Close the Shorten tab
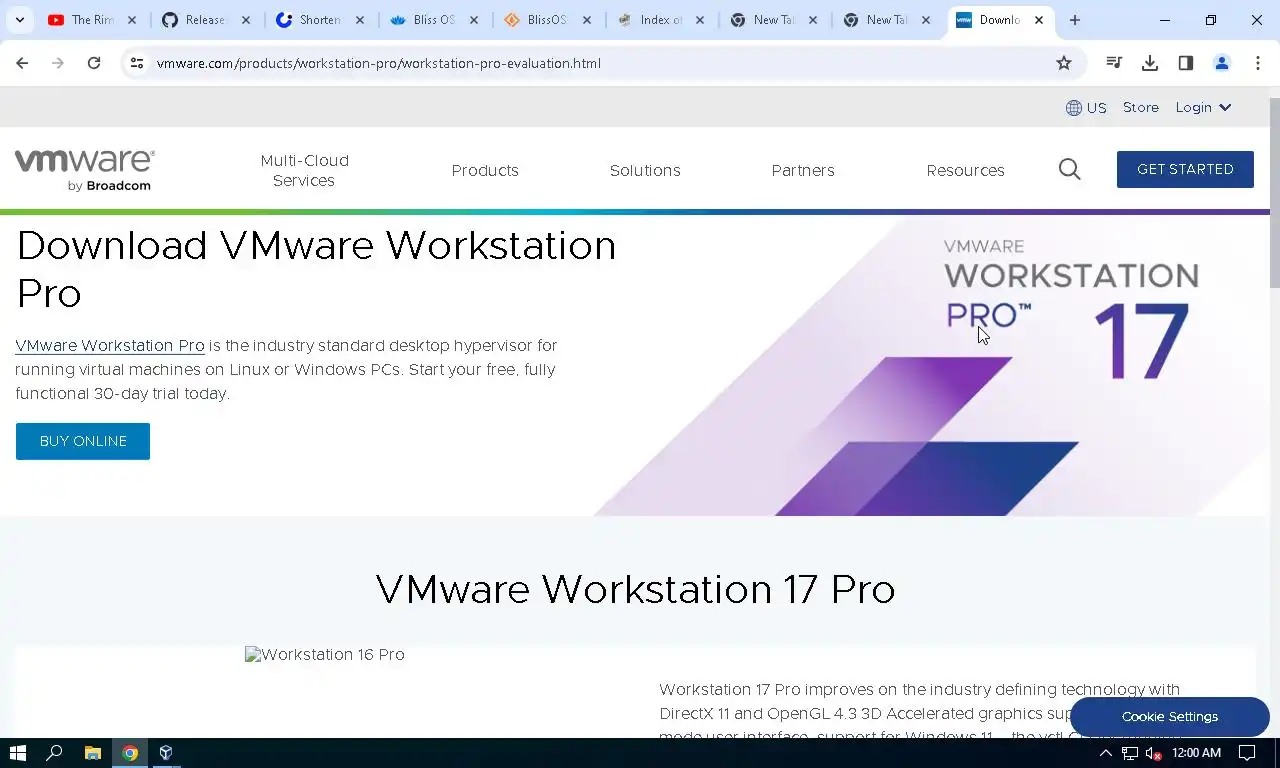 pos(360,20)
